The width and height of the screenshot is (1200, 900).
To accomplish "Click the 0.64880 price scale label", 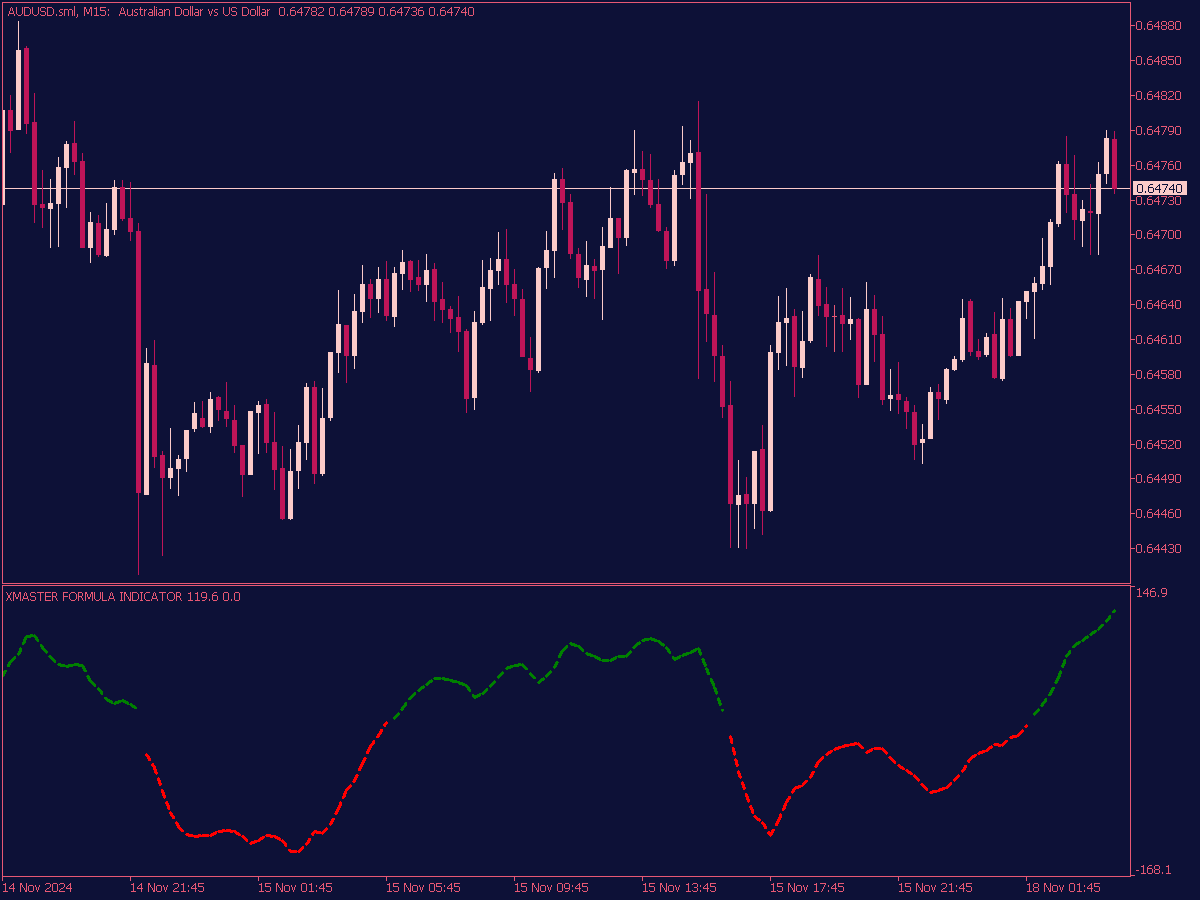I will pos(1160,25).
